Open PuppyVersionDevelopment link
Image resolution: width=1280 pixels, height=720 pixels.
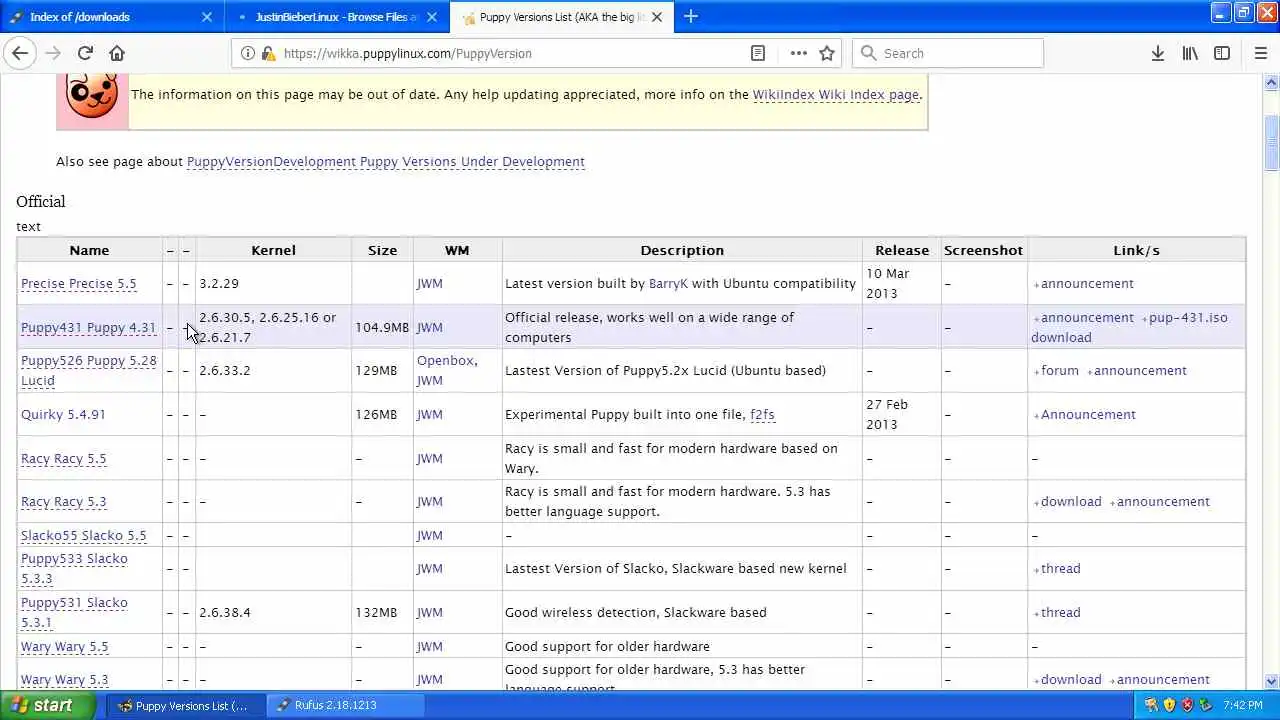click(x=385, y=161)
